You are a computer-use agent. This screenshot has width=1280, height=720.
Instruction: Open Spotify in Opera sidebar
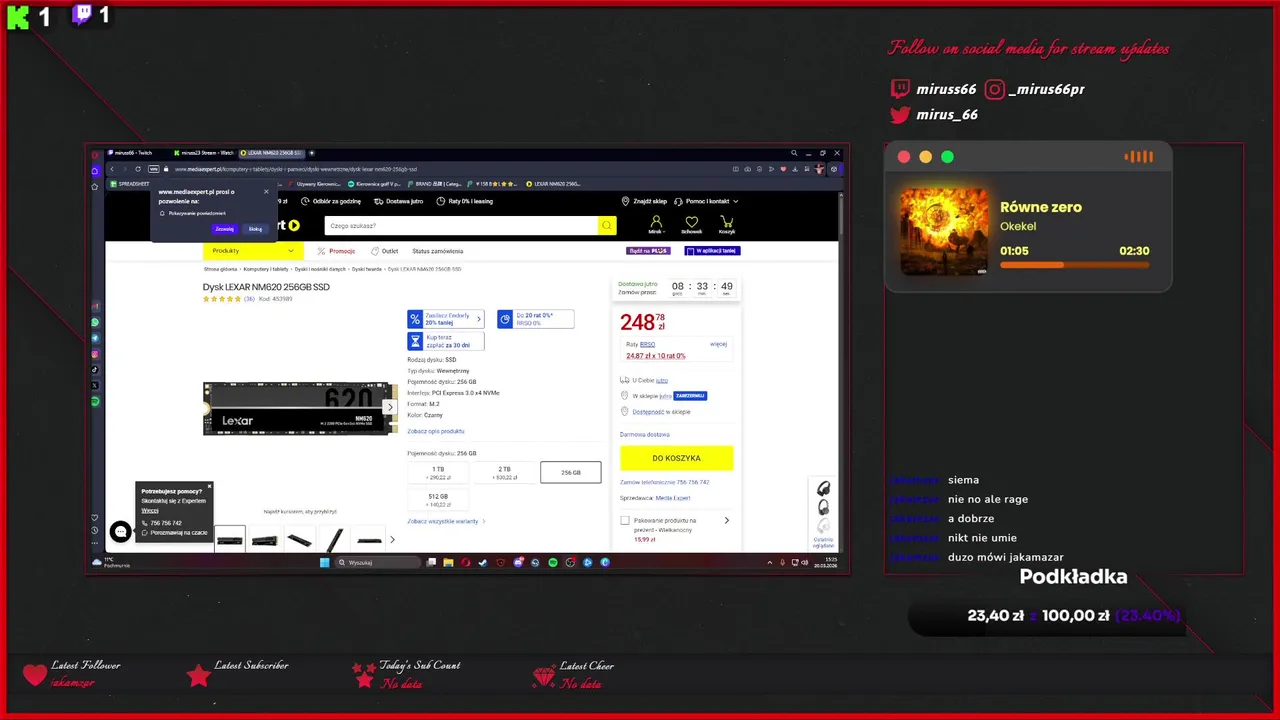pos(95,401)
